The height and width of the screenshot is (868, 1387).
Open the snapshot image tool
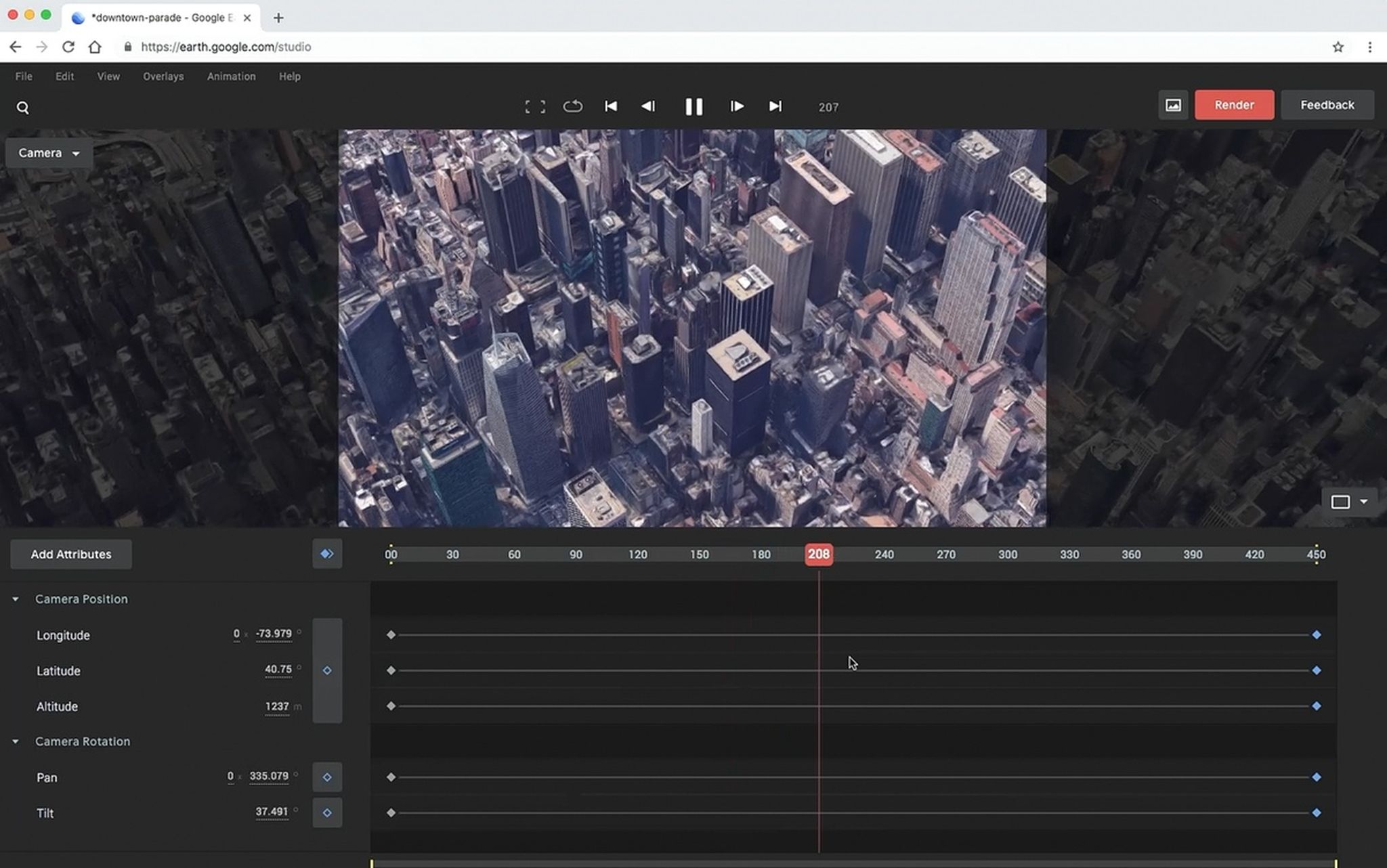1173,105
